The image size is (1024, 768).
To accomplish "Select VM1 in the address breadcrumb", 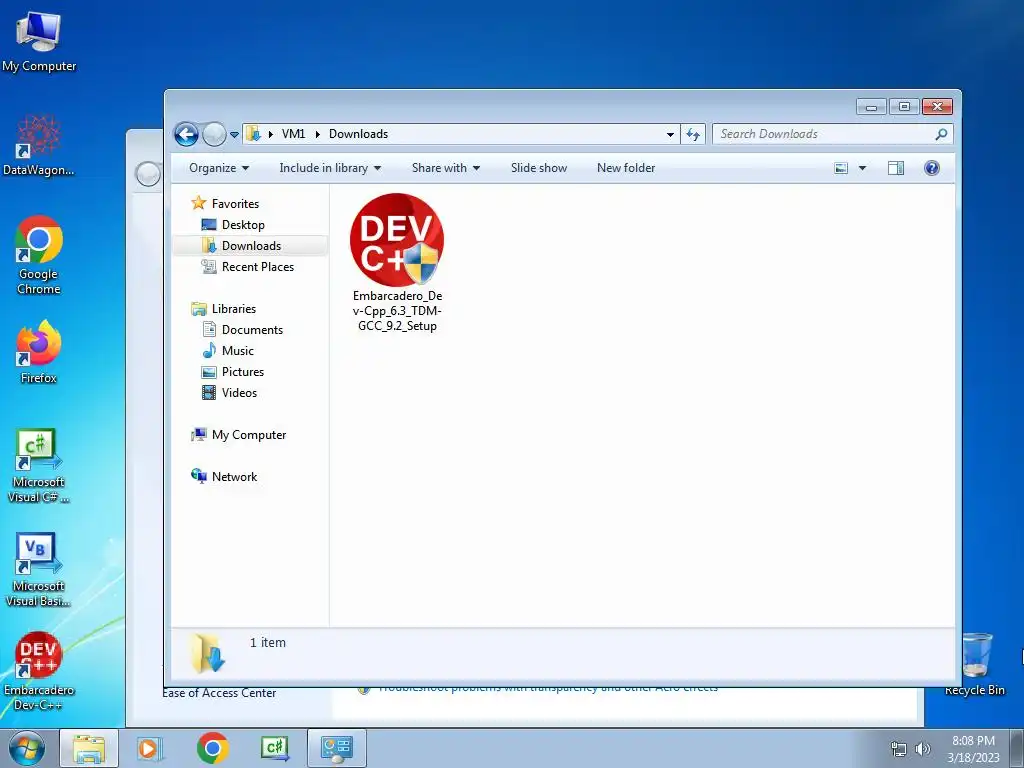I will pos(293,134).
